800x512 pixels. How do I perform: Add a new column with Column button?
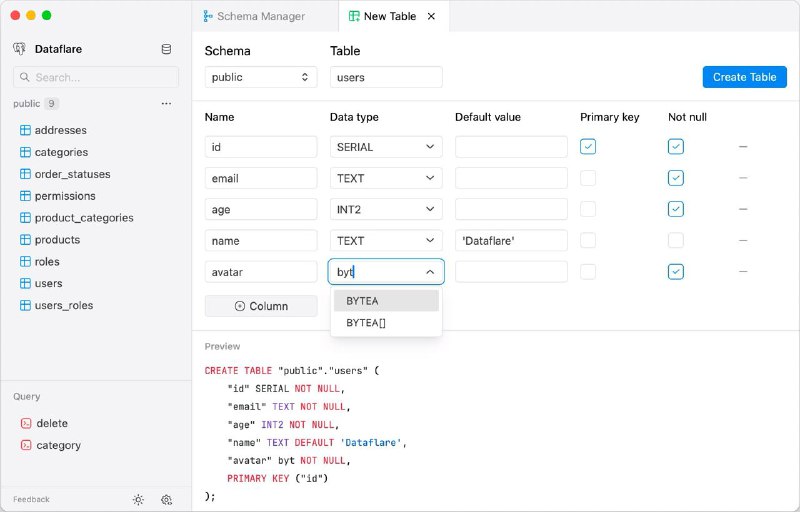261,306
